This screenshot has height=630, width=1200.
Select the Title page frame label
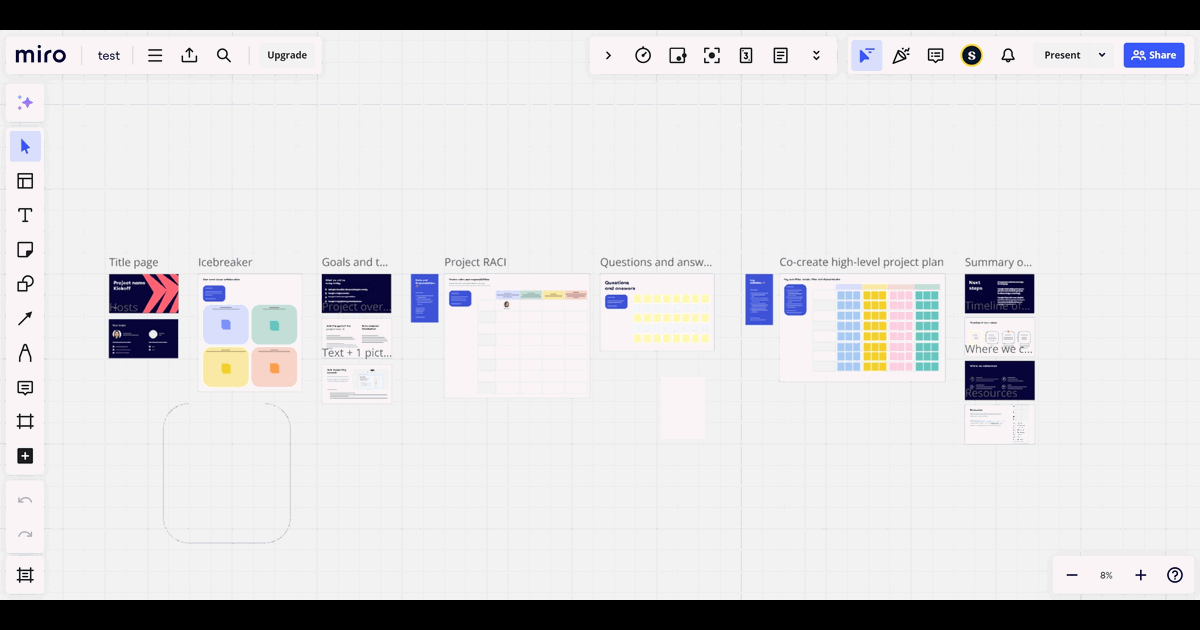pyautogui.click(x=134, y=263)
